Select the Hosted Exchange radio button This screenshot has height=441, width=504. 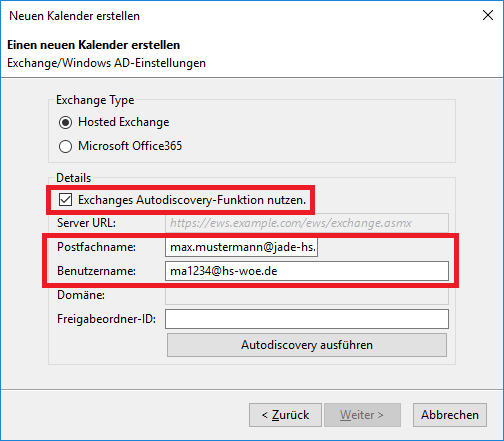(x=65, y=122)
